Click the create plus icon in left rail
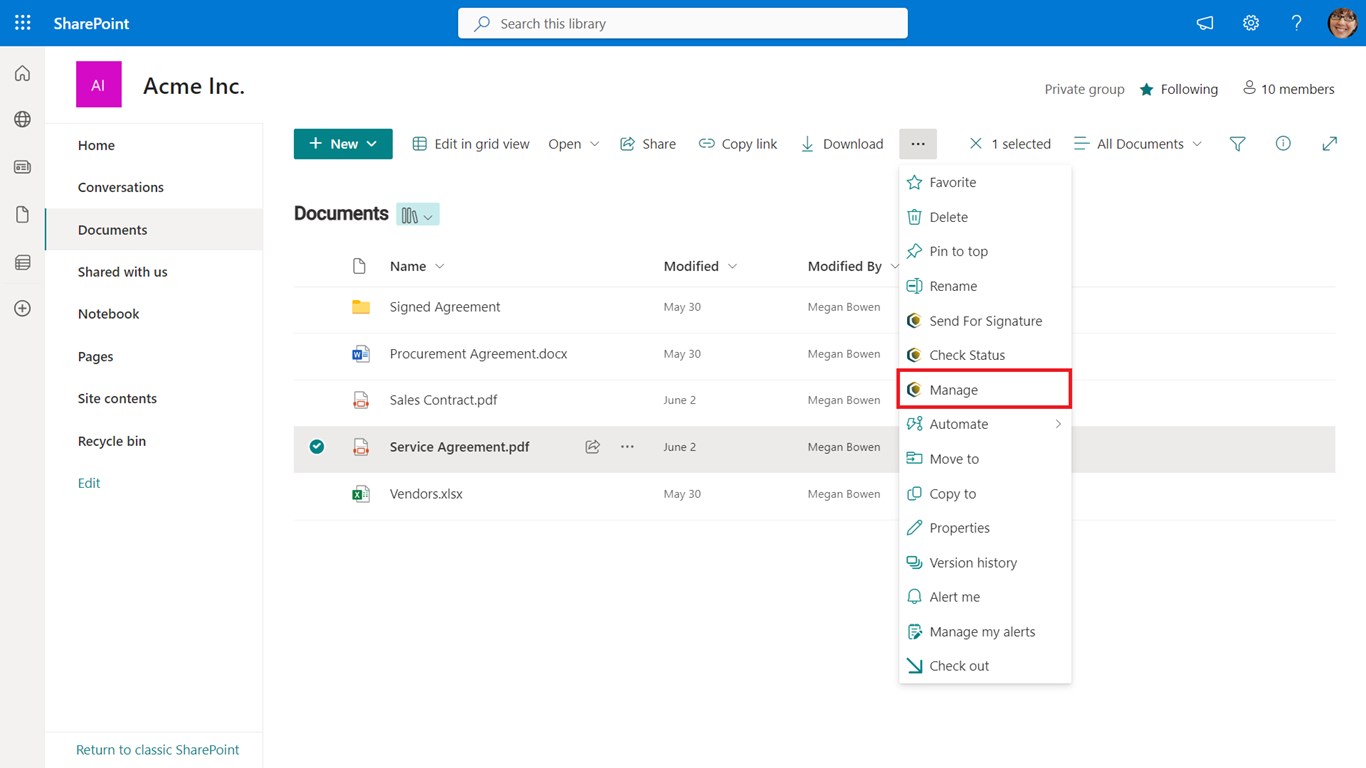This screenshot has height=768, width=1366. [22, 309]
